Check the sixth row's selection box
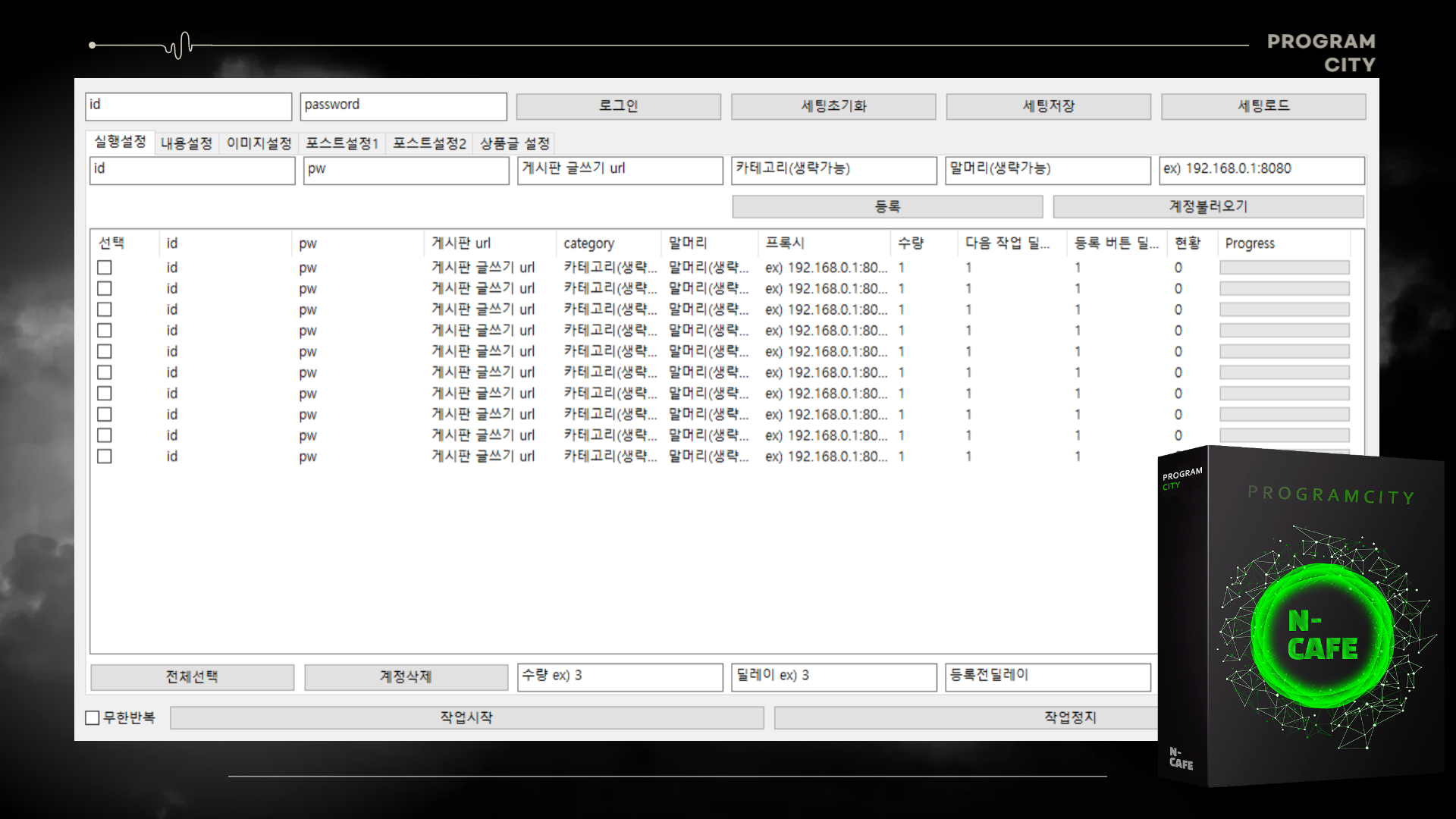 pos(105,372)
